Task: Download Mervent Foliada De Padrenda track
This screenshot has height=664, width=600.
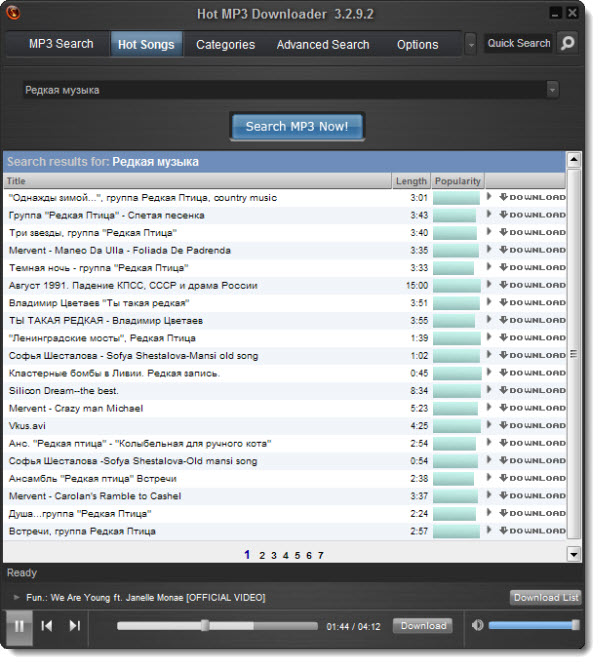Action: (532, 250)
